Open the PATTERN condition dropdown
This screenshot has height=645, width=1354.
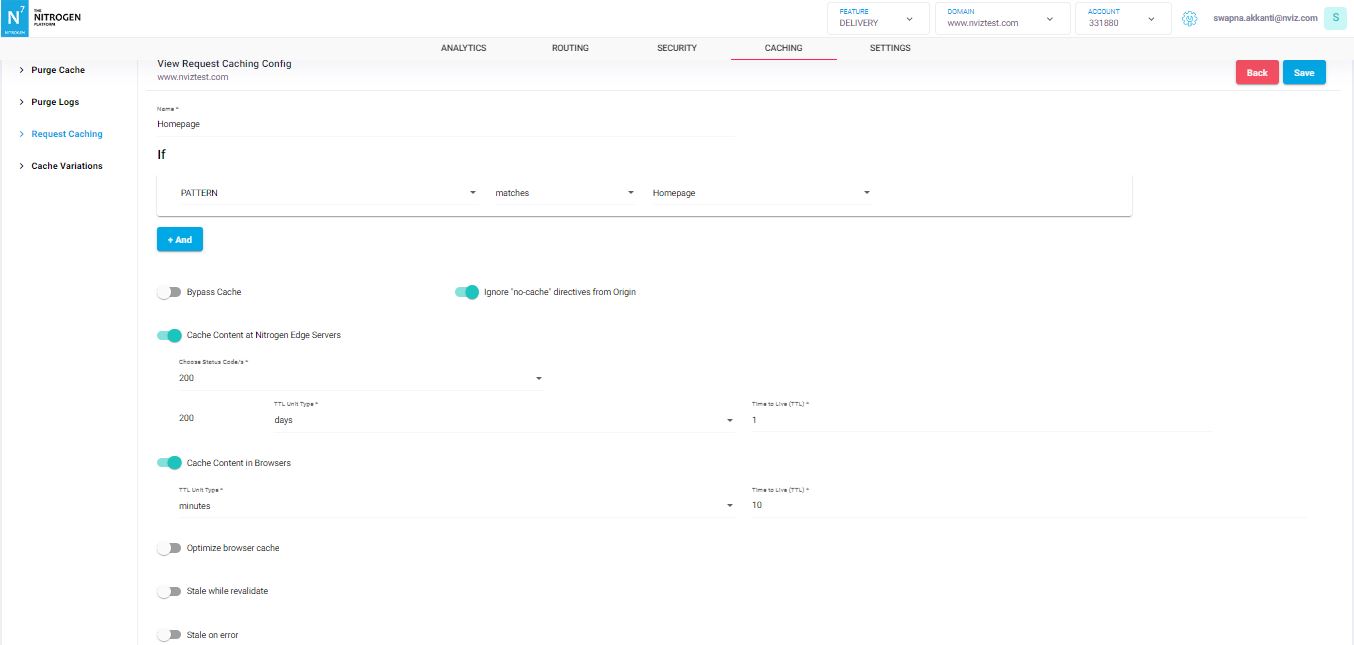point(327,193)
